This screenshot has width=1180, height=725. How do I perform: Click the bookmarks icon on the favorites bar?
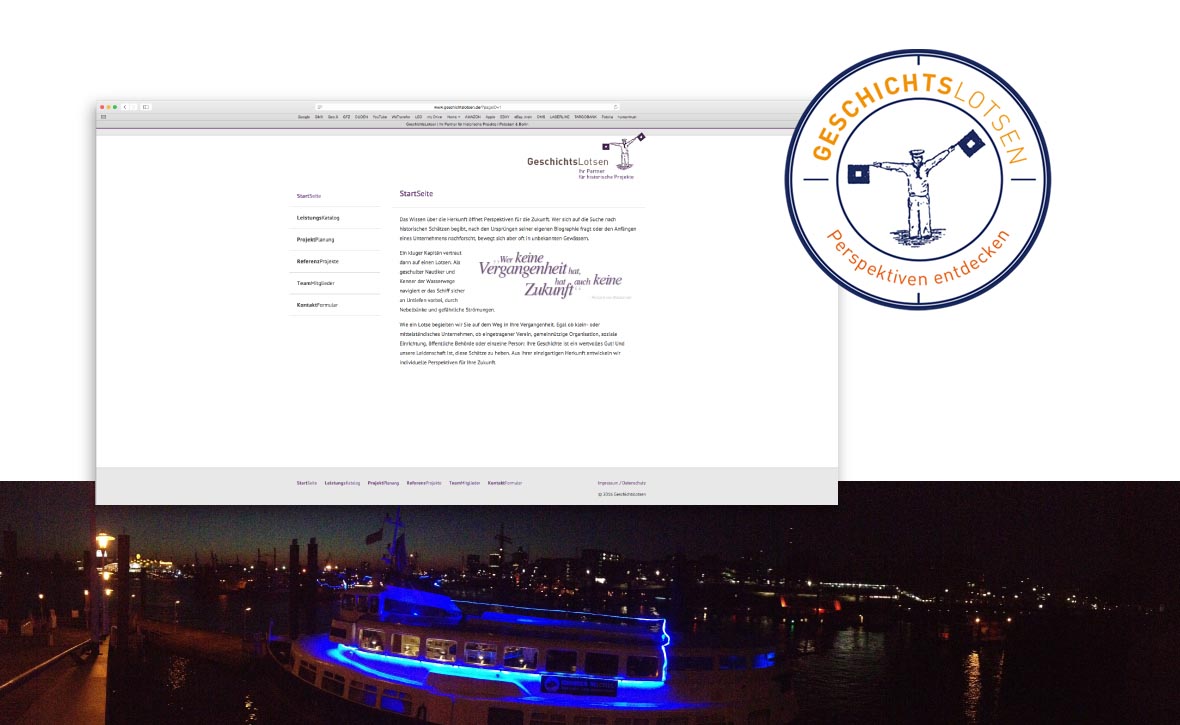tap(104, 117)
